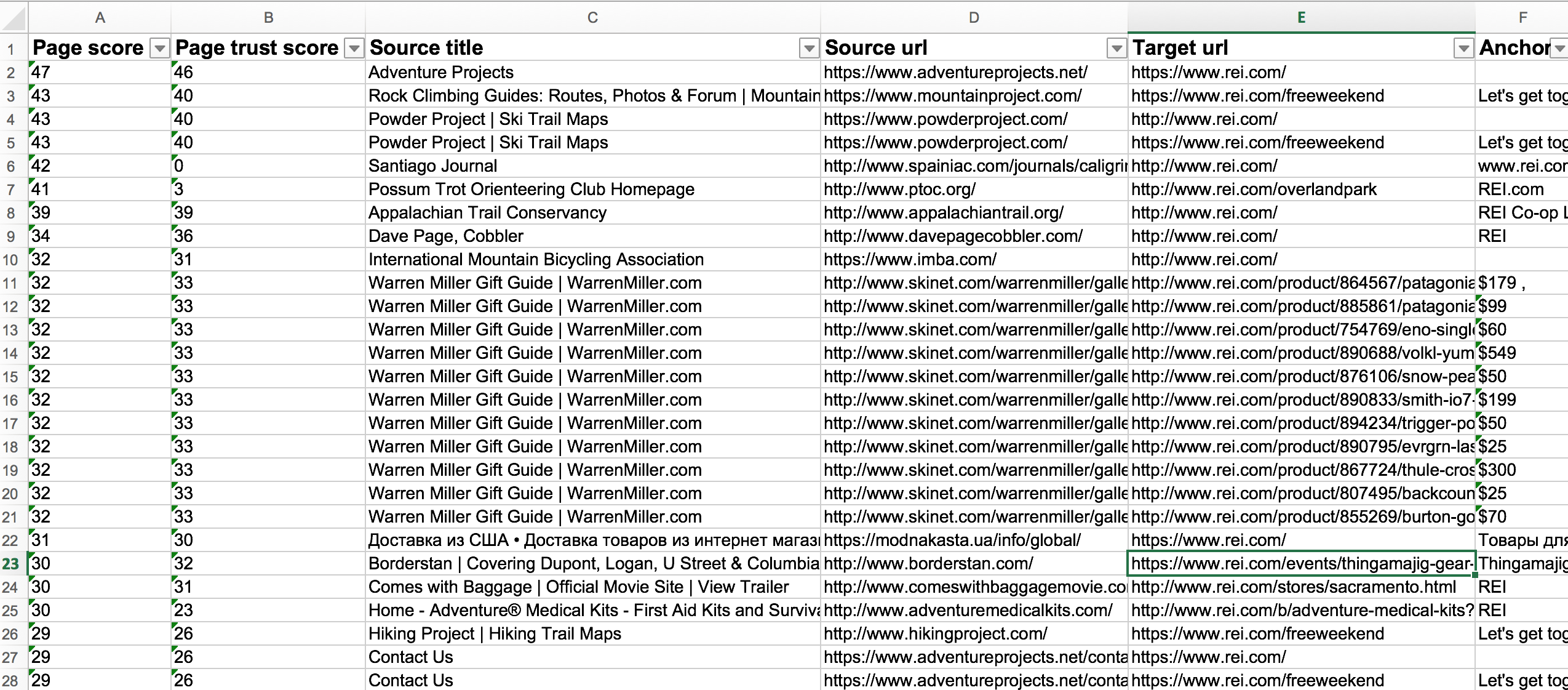This screenshot has width=1568, height=690.
Task: Click the 'Page score' header cell
Action: (x=100, y=48)
